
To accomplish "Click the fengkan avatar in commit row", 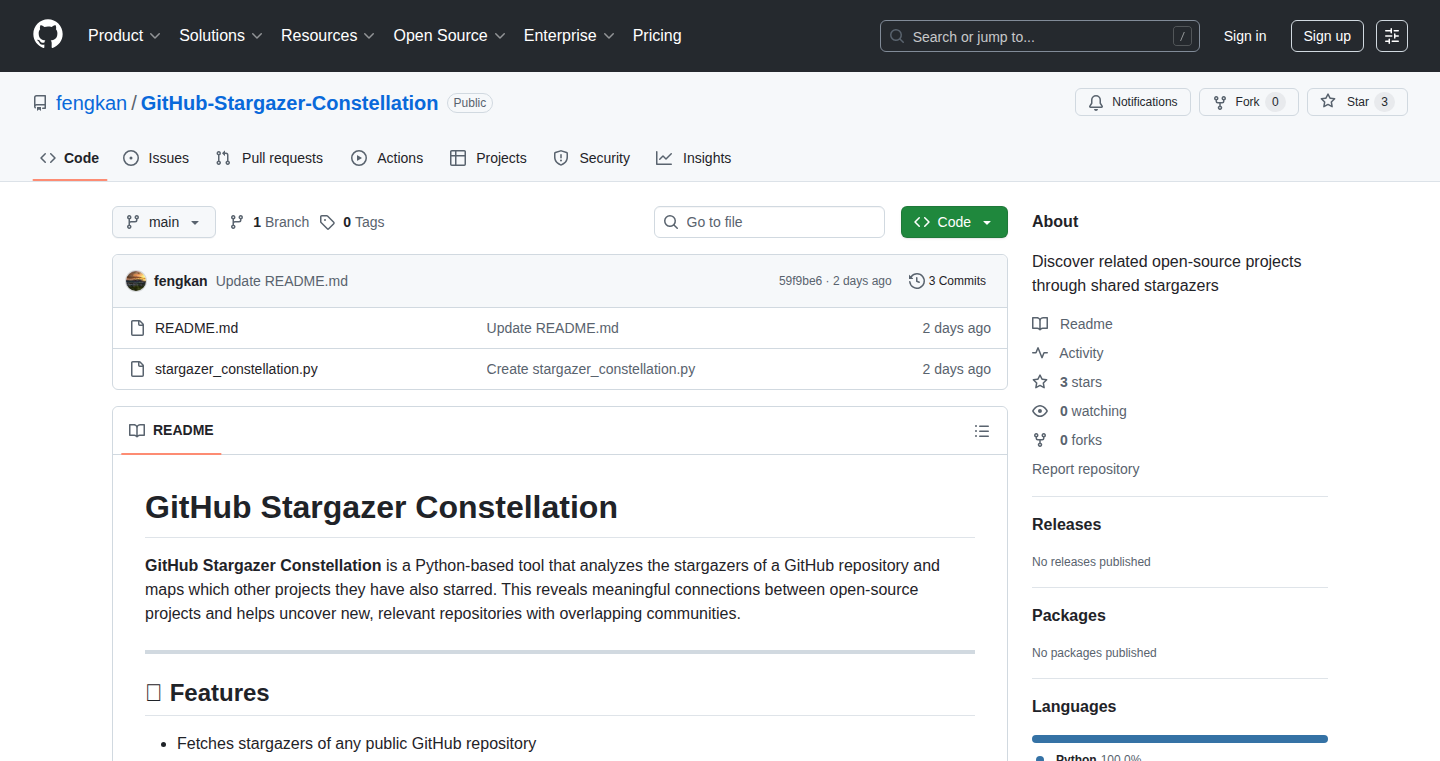I will pos(136,281).
